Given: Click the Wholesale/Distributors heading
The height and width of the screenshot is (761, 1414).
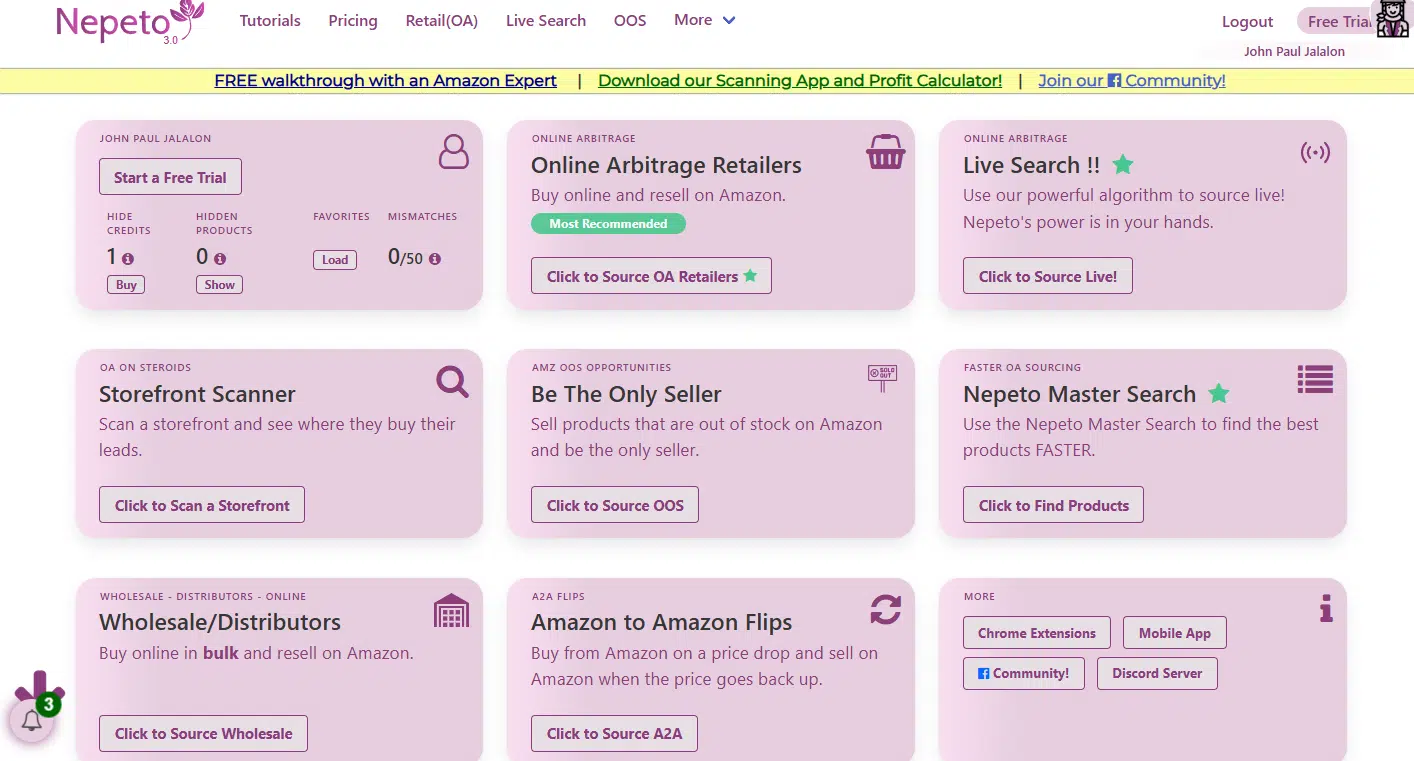Looking at the screenshot, I should pos(220,623).
